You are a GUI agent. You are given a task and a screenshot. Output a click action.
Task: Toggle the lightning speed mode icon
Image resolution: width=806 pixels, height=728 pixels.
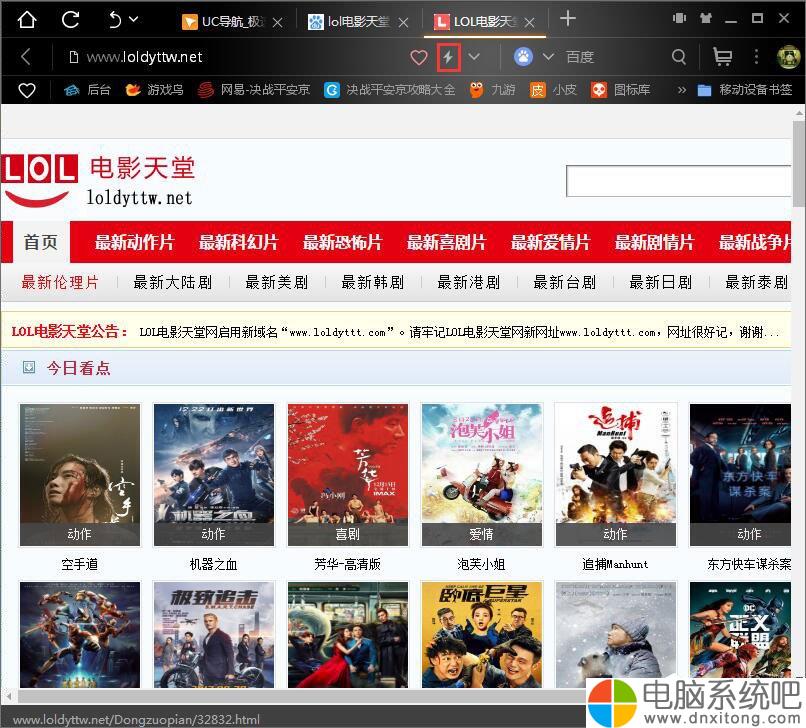[x=448, y=57]
